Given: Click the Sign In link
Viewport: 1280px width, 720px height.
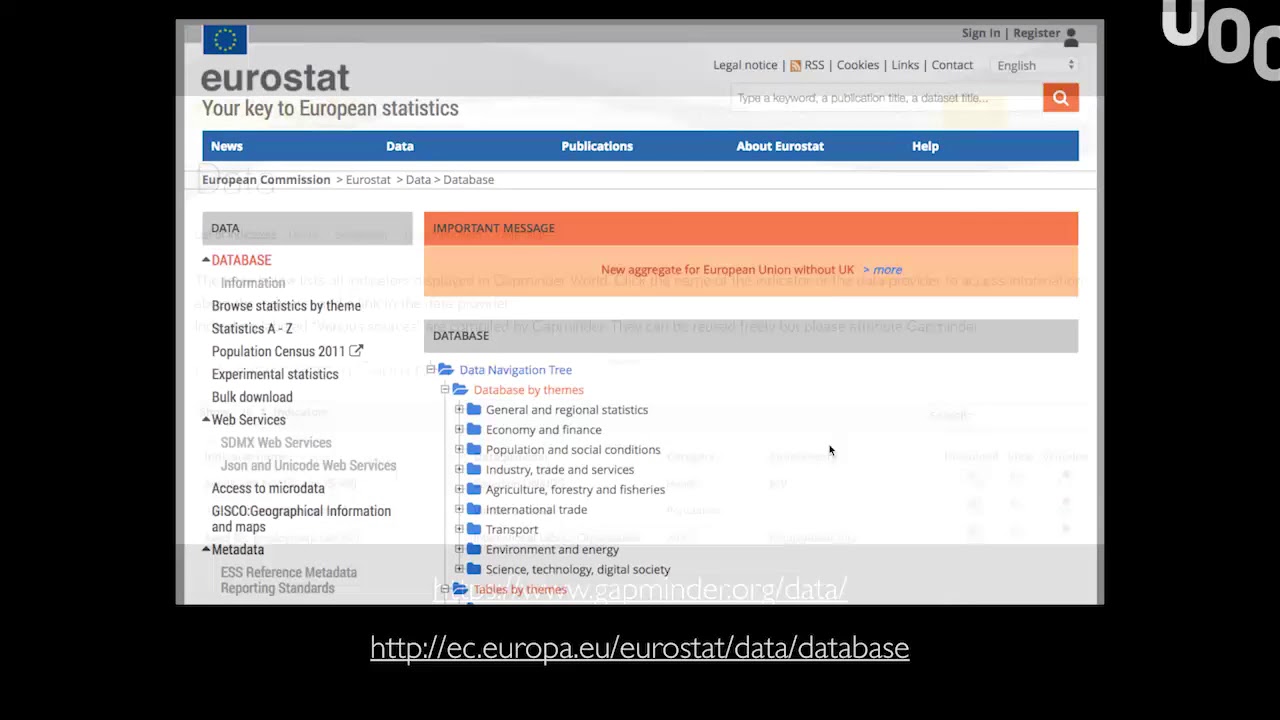Looking at the screenshot, I should pyautogui.click(x=981, y=33).
